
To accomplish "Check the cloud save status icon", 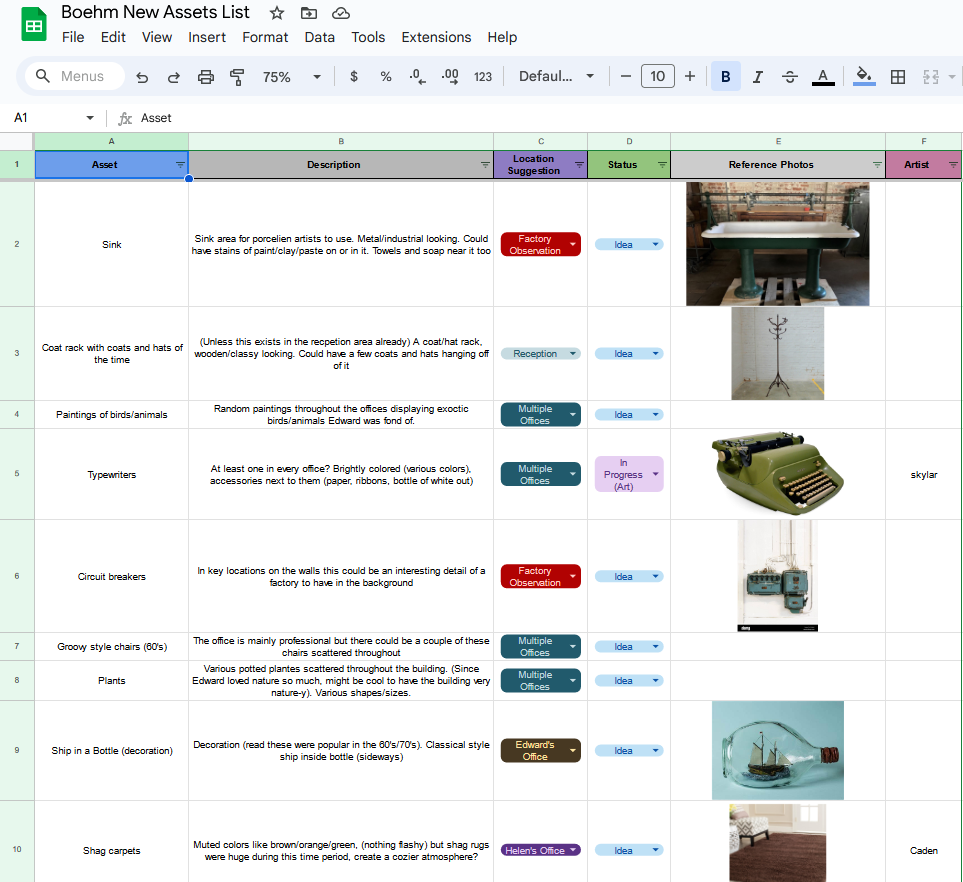I will click(341, 13).
